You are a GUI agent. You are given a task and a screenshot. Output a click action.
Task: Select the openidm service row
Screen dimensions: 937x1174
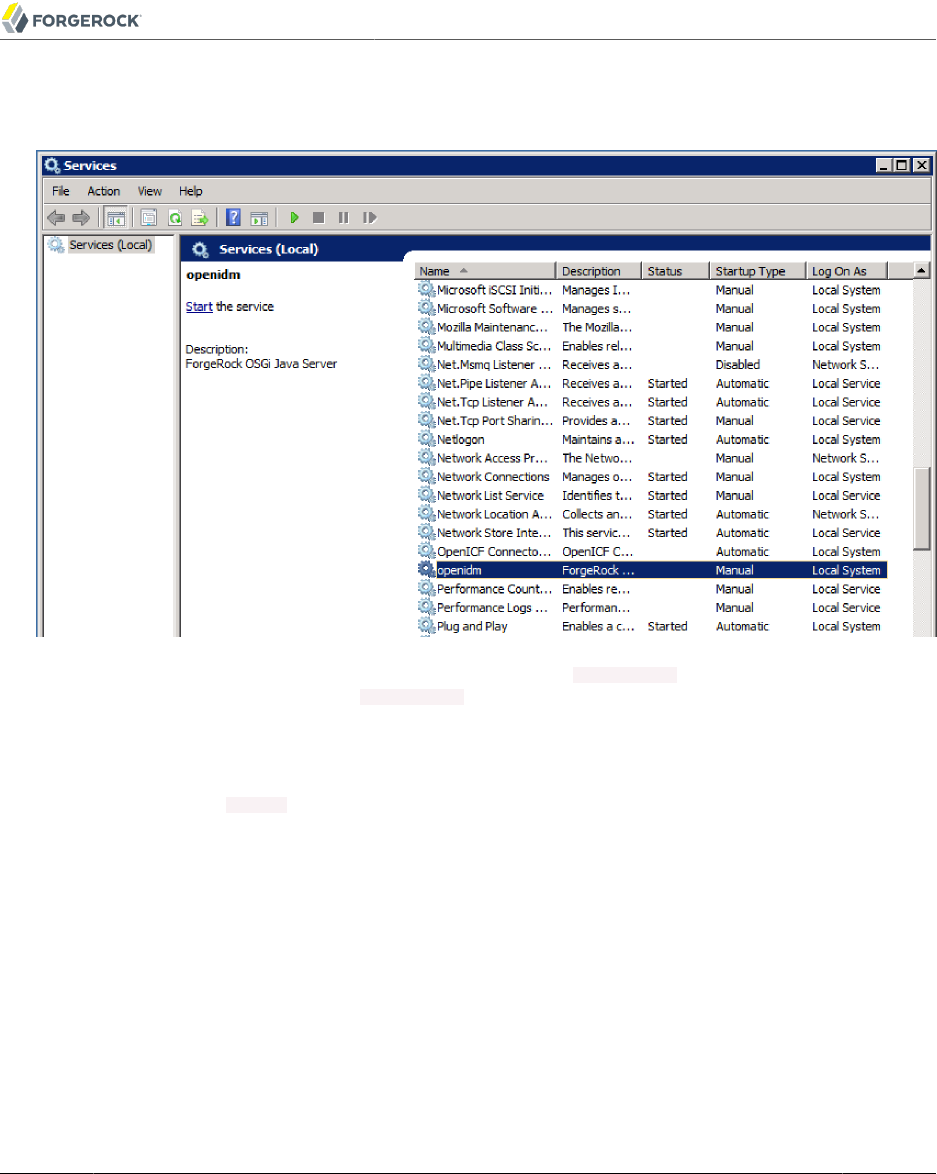652,570
